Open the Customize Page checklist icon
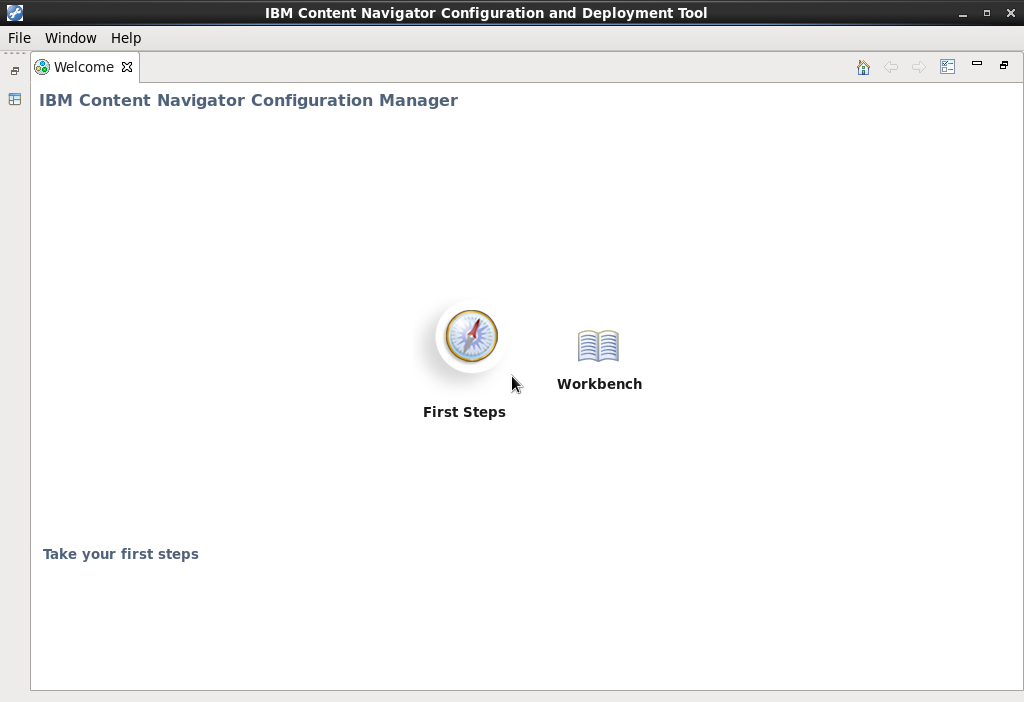Viewport: 1024px width, 702px height. [947, 66]
